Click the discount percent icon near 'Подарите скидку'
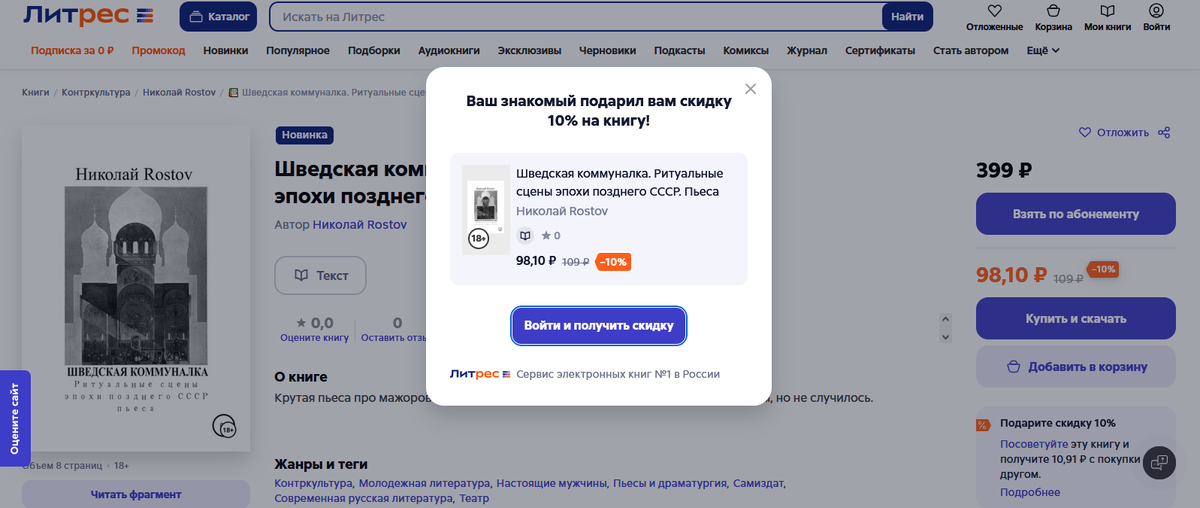The image size is (1200, 508). point(982,424)
